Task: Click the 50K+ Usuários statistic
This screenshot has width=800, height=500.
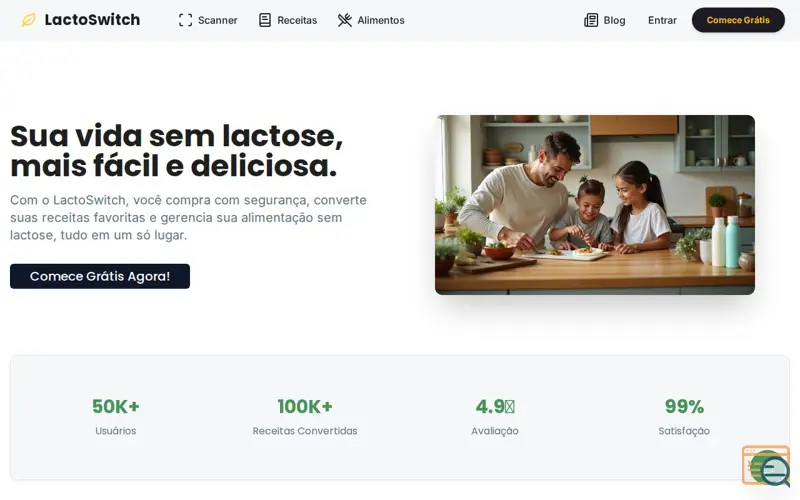Action: pyautogui.click(x=116, y=417)
